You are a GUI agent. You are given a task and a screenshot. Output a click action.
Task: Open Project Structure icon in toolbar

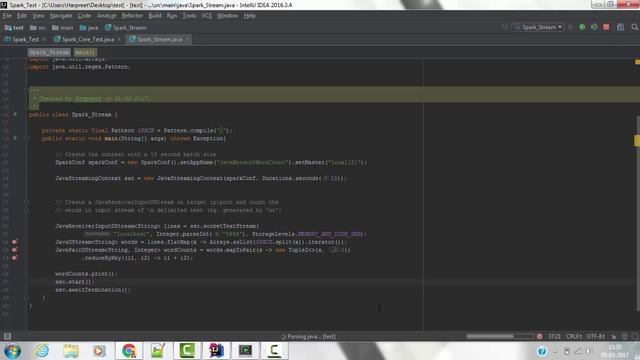click(620, 27)
